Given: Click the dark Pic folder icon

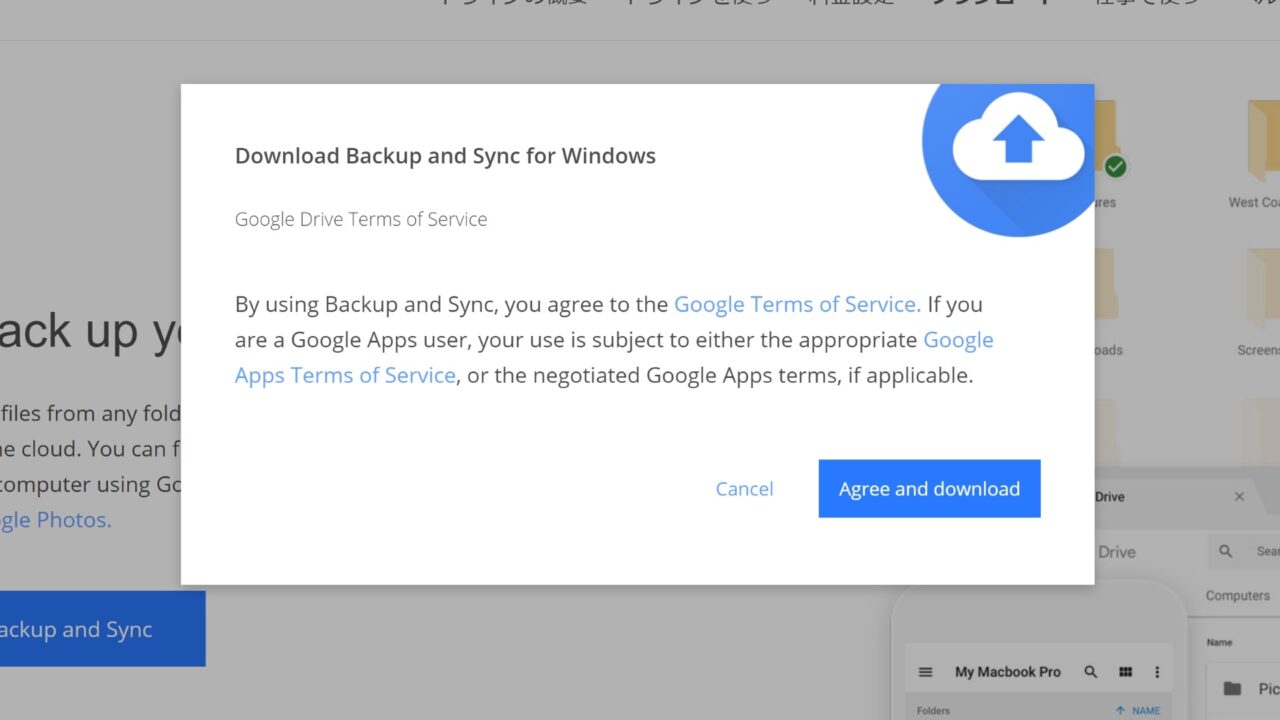Looking at the screenshot, I should tap(1233, 688).
